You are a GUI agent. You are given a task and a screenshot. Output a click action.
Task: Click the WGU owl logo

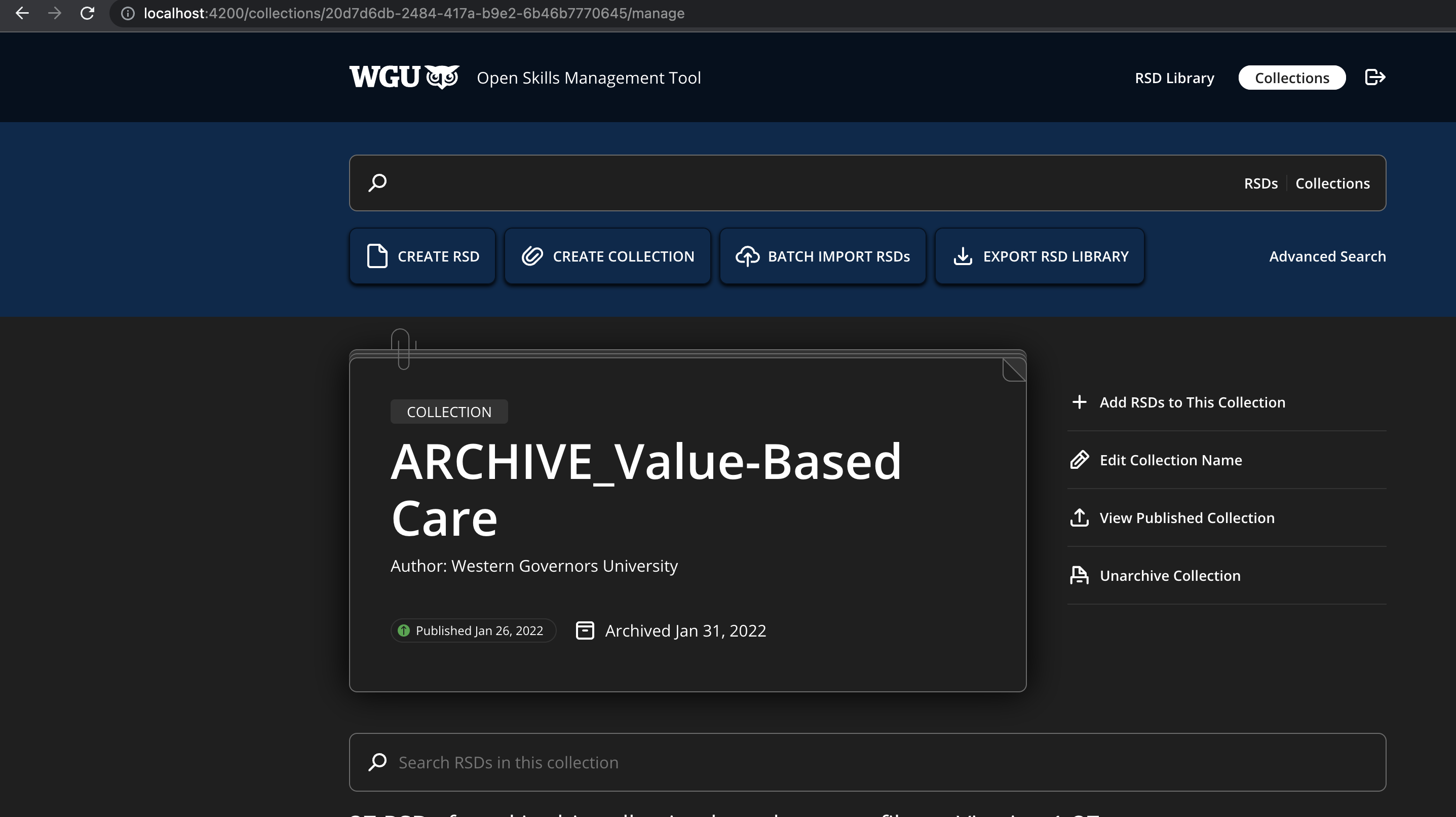coord(404,77)
